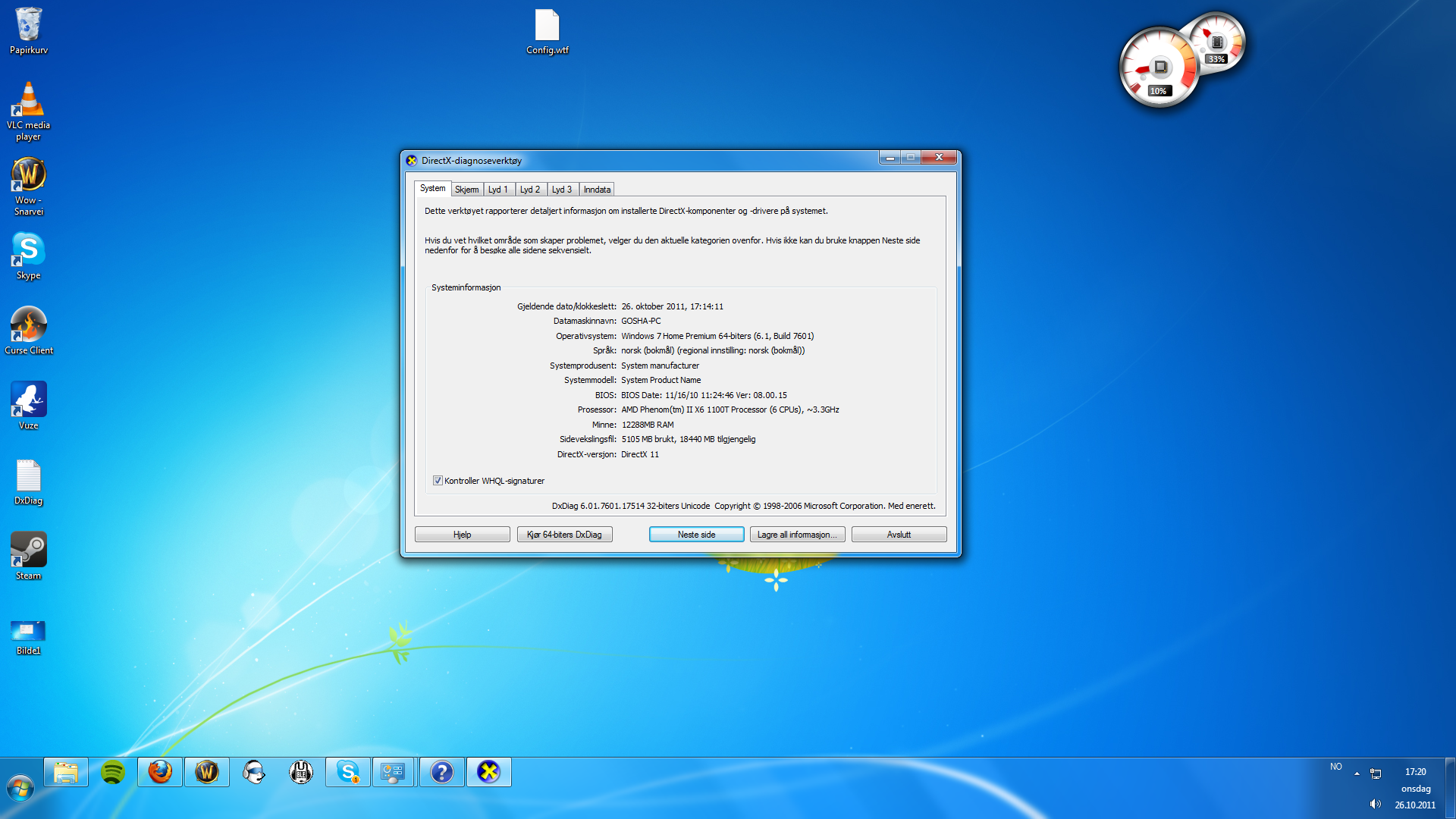
Task: Open the headset application in taskbar
Action: (254, 772)
